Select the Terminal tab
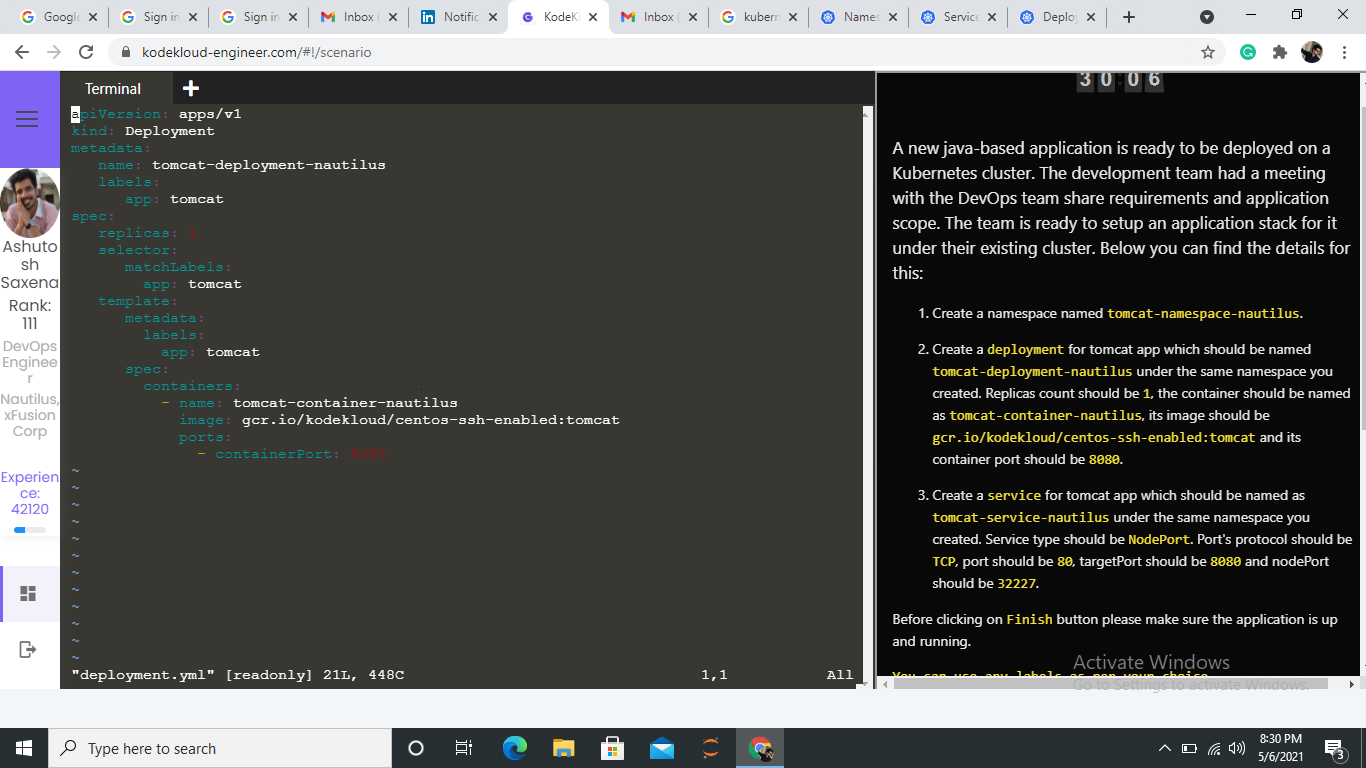Image resolution: width=1366 pixels, height=768 pixels. [x=113, y=88]
